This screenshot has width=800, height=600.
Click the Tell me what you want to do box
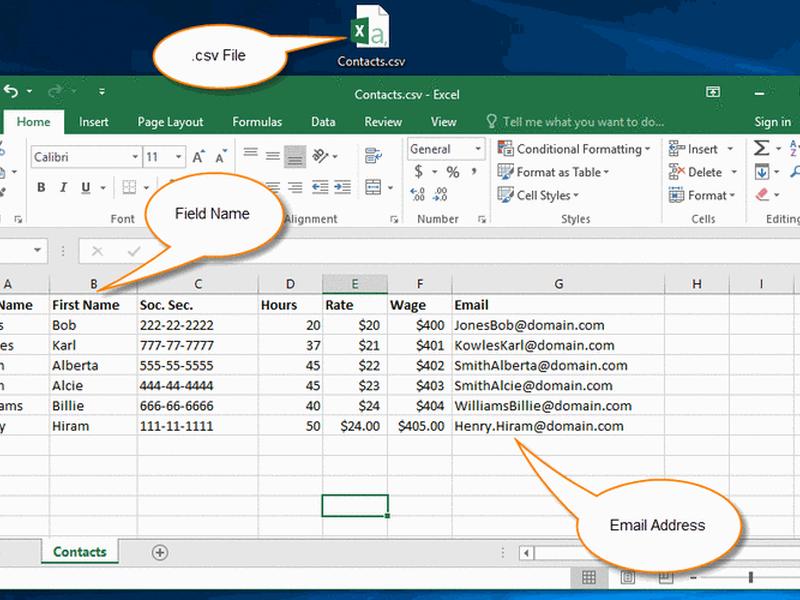click(575, 122)
